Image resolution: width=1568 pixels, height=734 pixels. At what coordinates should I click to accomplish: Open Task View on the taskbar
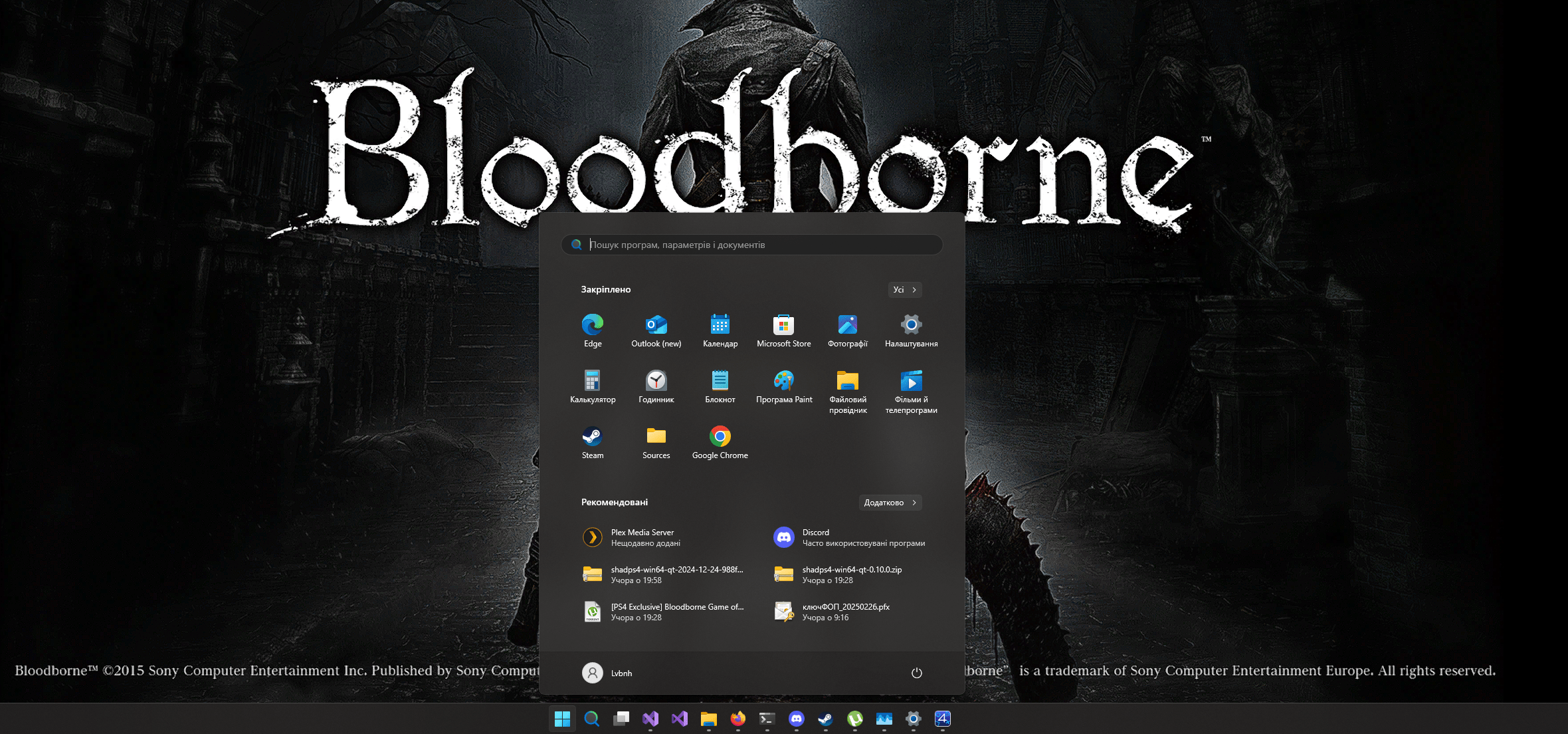point(621,719)
